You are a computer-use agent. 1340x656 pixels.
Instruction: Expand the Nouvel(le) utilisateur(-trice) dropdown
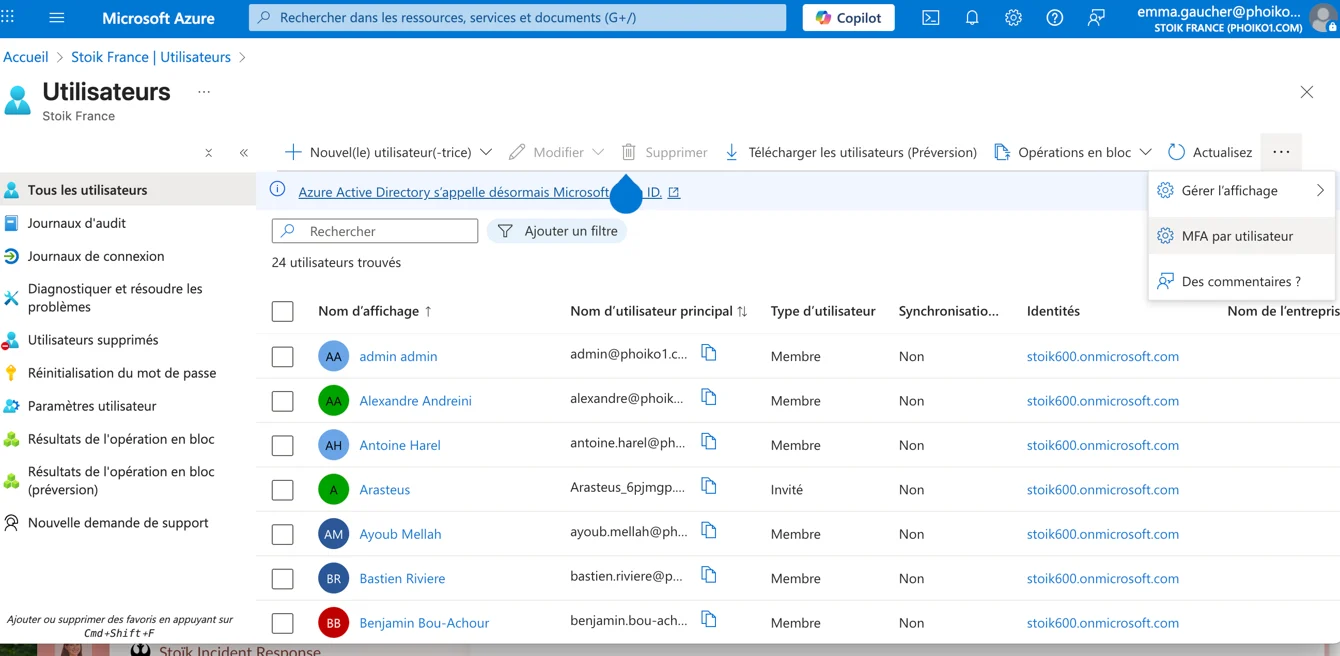coord(486,152)
